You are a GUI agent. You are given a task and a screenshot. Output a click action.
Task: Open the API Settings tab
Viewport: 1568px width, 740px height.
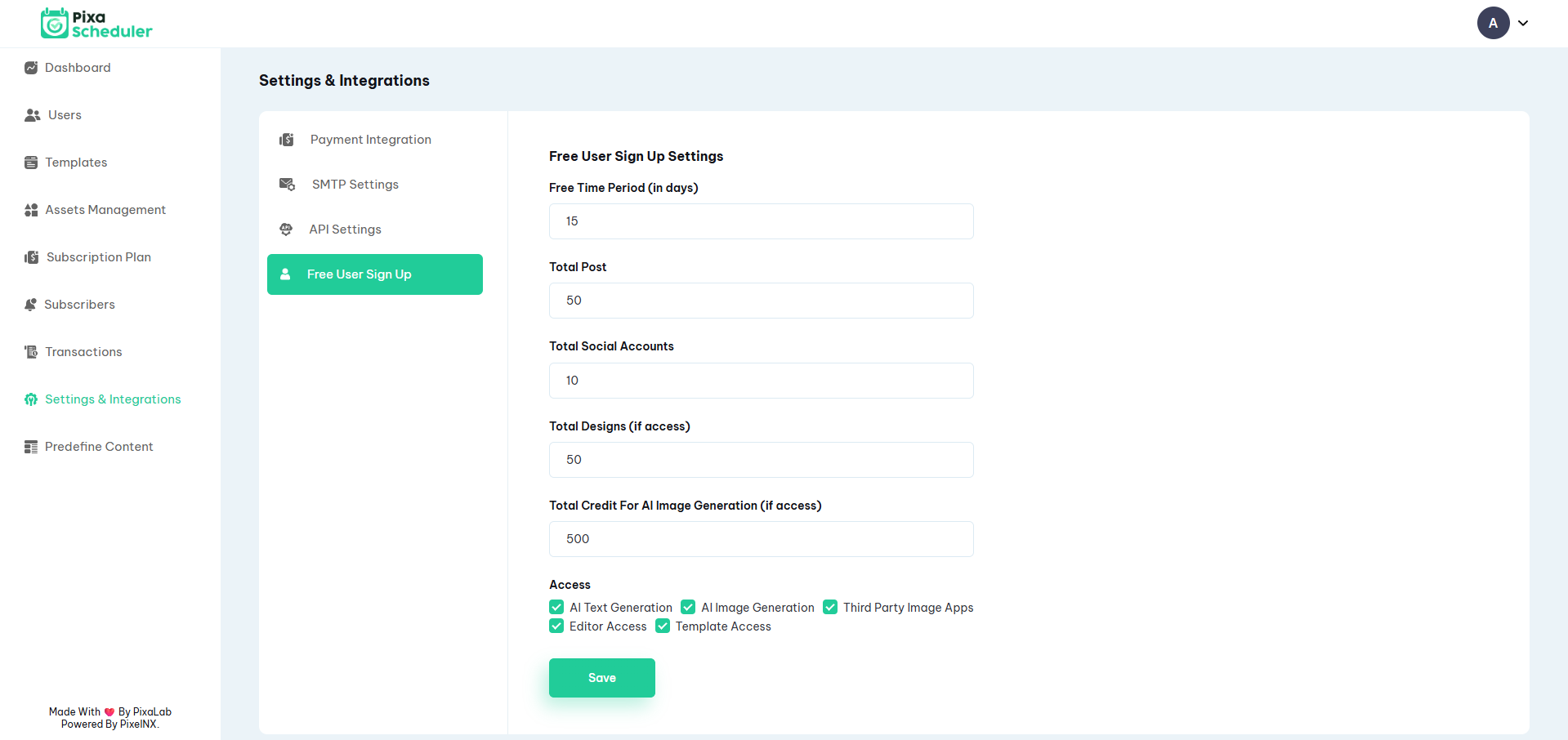click(346, 229)
